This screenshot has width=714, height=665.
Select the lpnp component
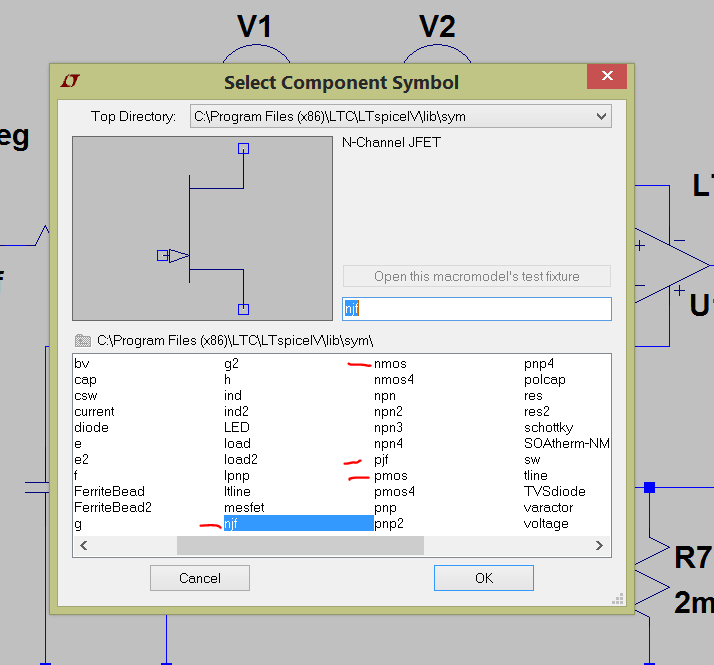[x=237, y=475]
